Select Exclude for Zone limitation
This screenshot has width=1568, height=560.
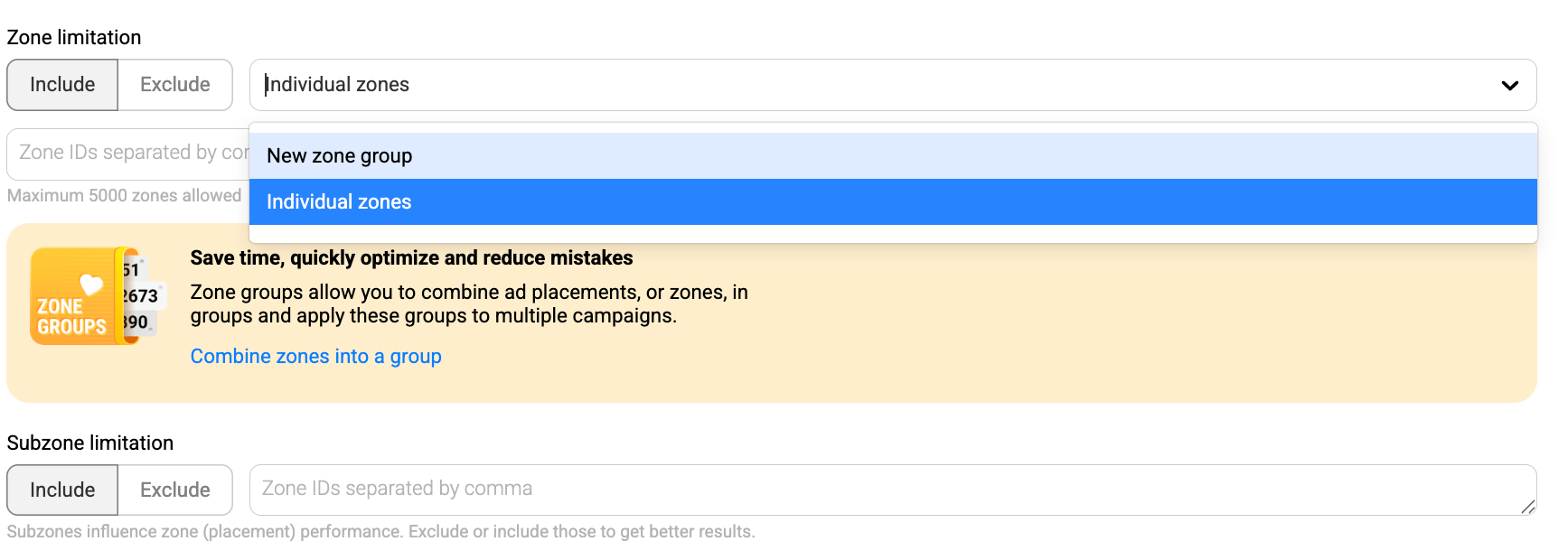point(174,84)
